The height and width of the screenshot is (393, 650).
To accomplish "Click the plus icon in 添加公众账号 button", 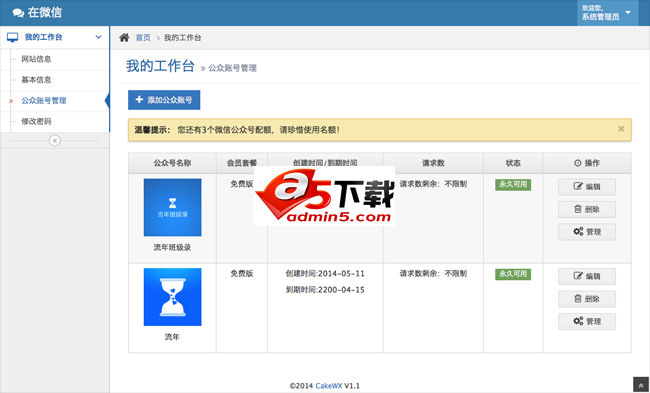I will pyautogui.click(x=139, y=99).
